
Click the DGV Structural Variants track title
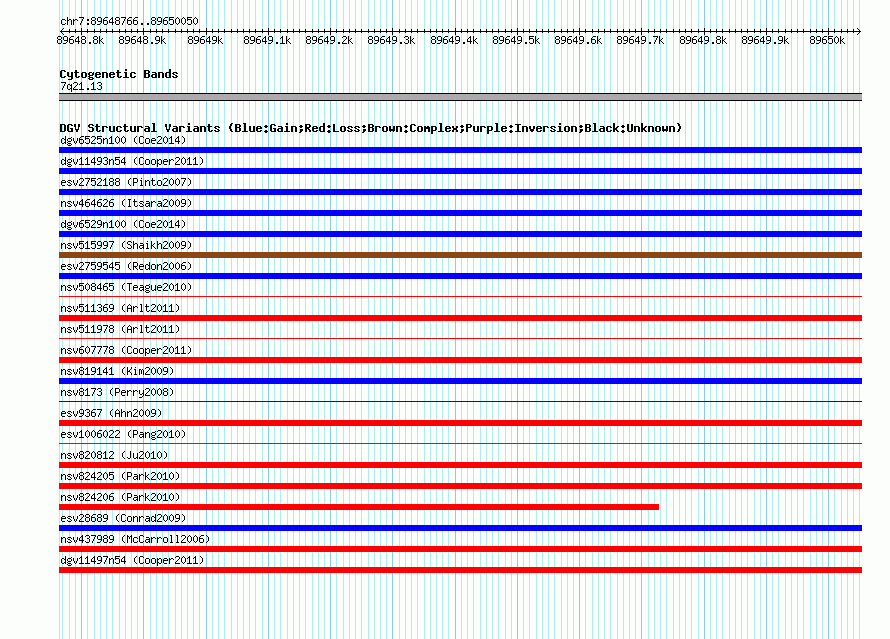(370, 128)
